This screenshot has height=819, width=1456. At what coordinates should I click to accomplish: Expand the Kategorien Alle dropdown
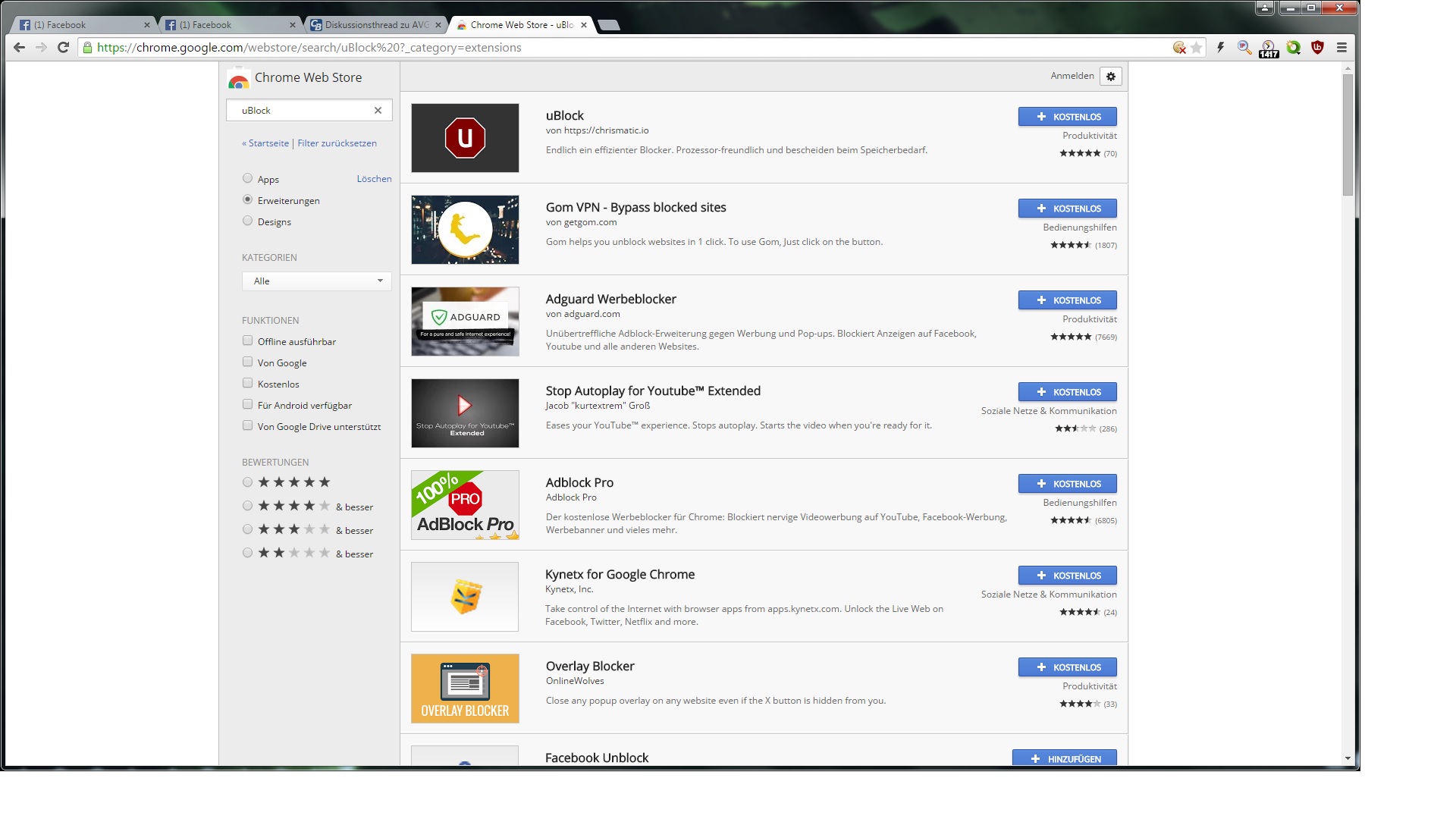(x=316, y=281)
